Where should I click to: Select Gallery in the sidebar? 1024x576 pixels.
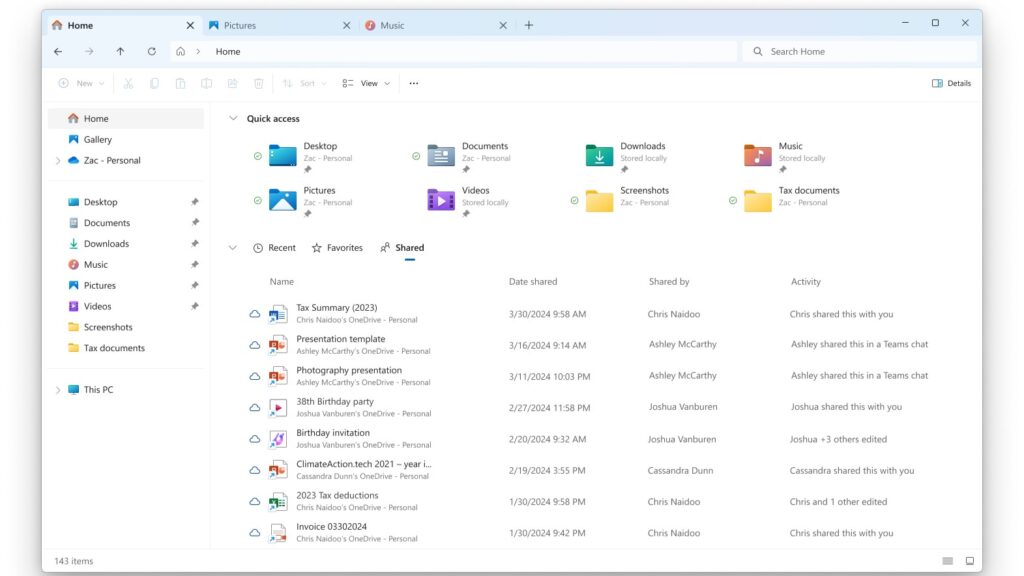tap(97, 140)
